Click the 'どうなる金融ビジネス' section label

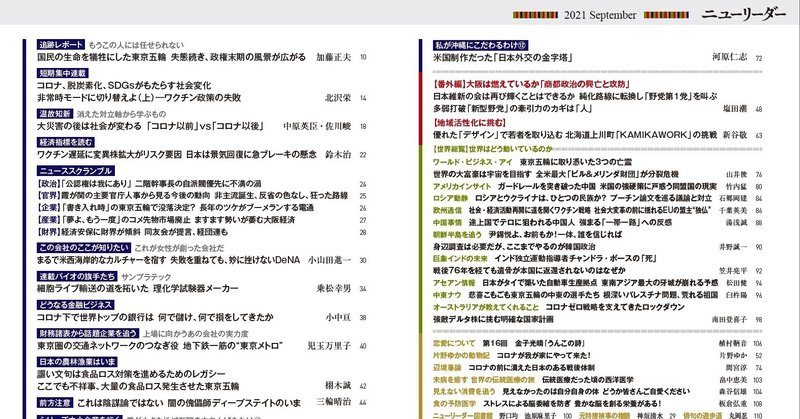(76, 305)
